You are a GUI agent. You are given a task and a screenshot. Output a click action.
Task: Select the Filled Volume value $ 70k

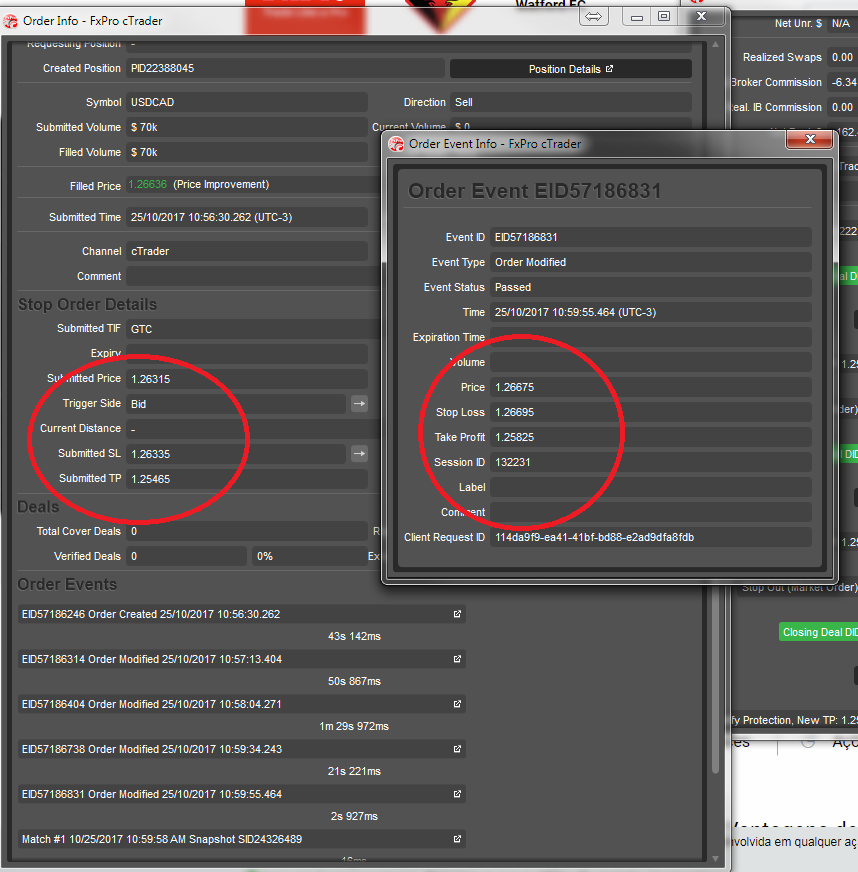tap(144, 152)
